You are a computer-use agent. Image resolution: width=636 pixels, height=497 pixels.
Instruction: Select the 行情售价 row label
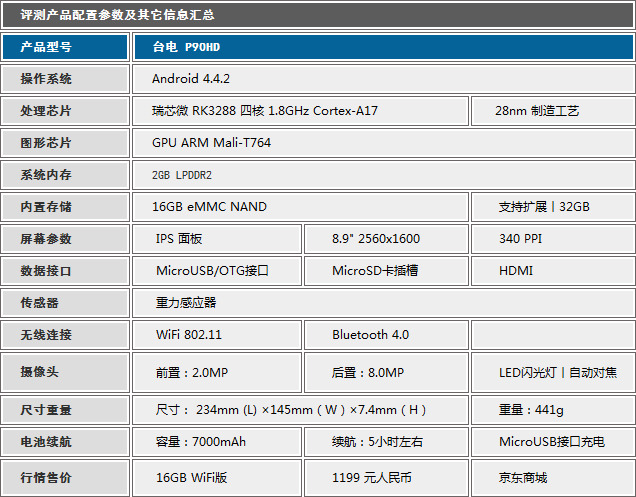click(x=65, y=478)
